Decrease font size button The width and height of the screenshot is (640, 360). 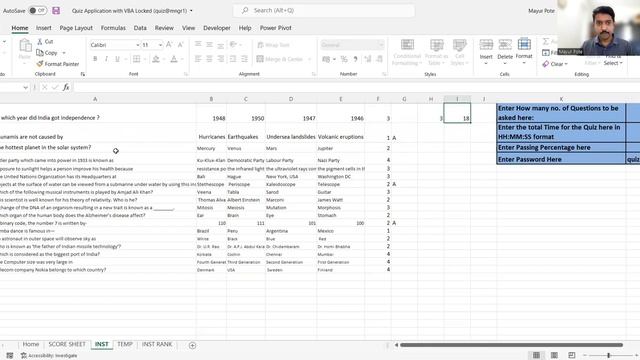180,44
